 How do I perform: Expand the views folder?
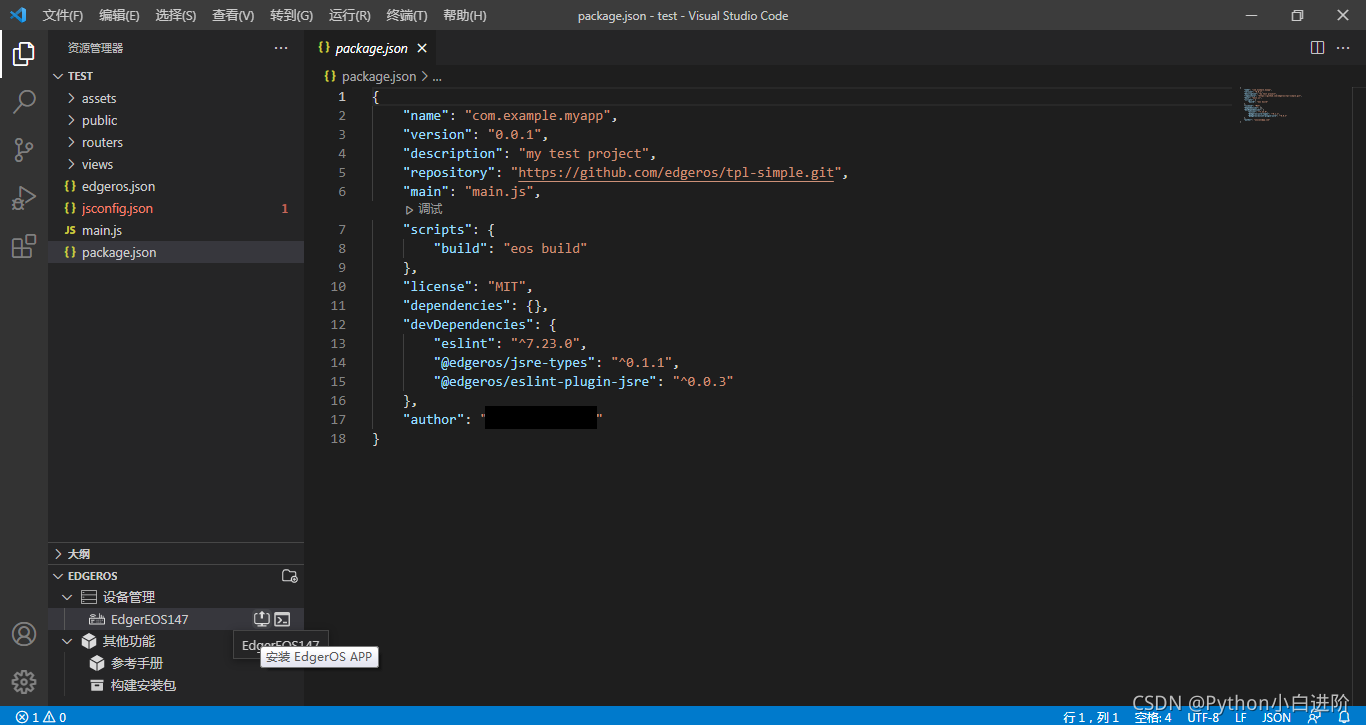[176, 164]
